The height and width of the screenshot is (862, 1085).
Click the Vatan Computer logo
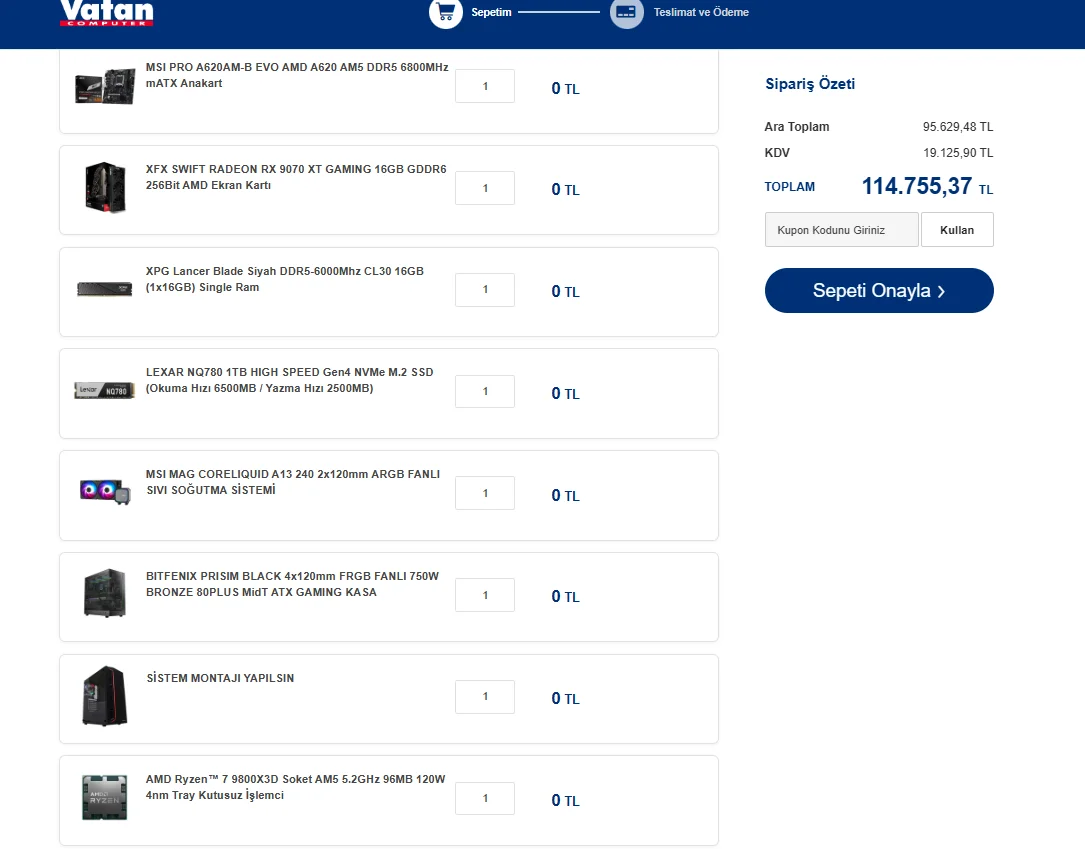(x=107, y=13)
